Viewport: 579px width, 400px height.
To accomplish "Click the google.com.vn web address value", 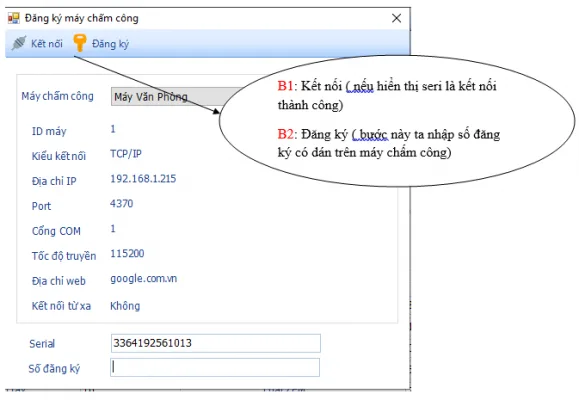I will (x=144, y=278).
